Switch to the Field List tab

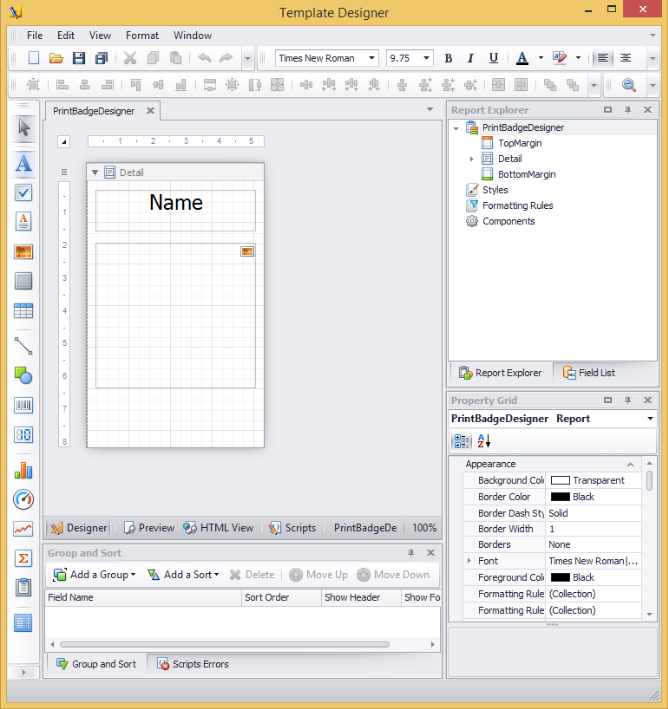click(x=589, y=373)
